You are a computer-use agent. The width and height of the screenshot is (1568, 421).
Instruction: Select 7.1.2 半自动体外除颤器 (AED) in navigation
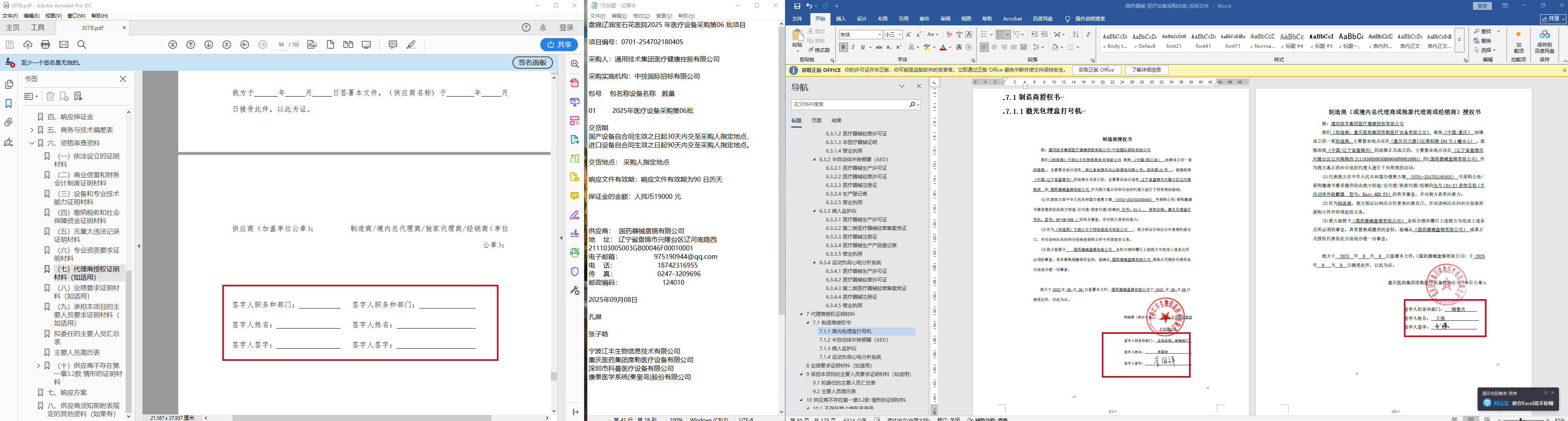tap(853, 340)
